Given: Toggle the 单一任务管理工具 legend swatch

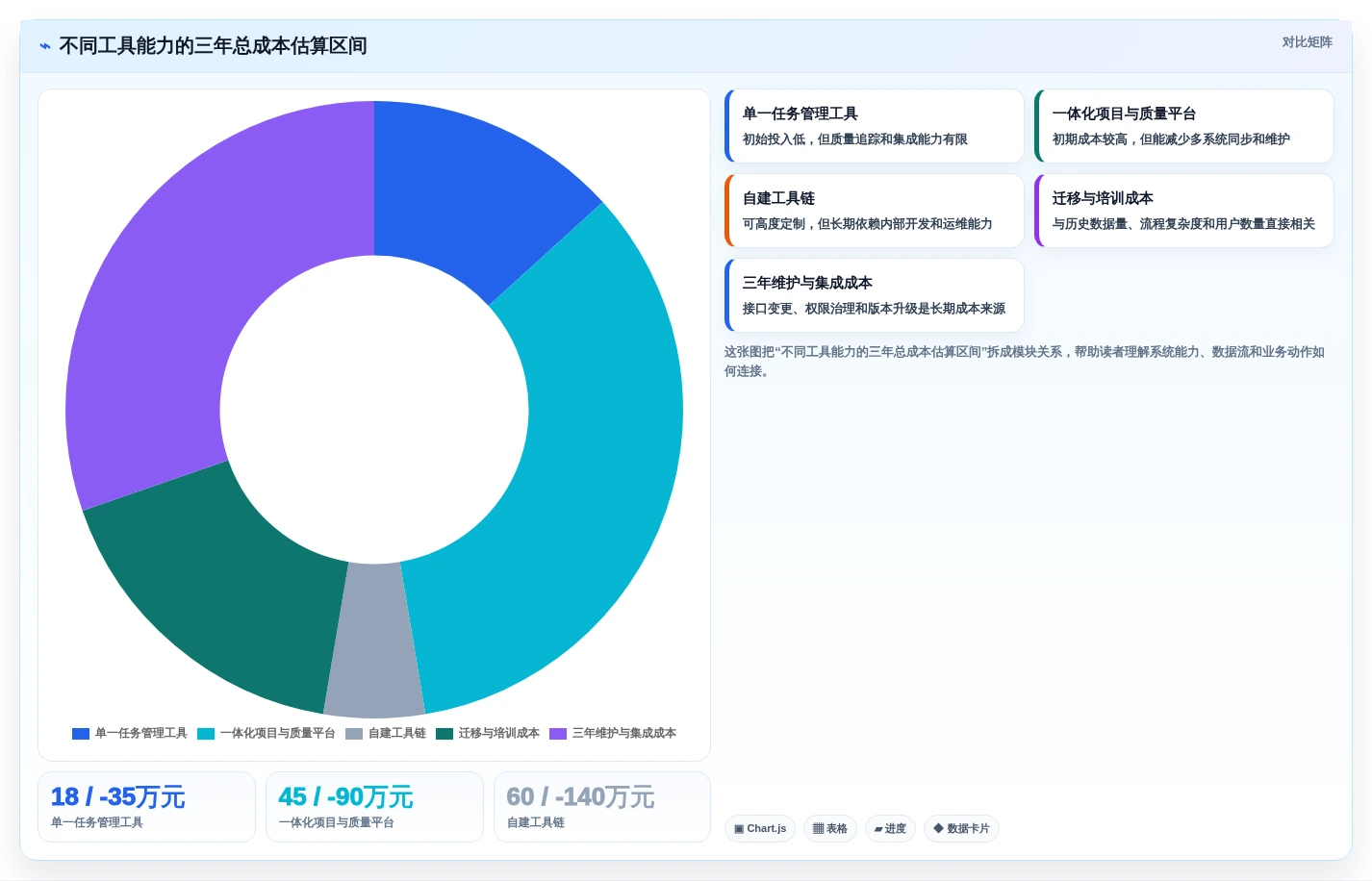Looking at the screenshot, I should click(81, 734).
